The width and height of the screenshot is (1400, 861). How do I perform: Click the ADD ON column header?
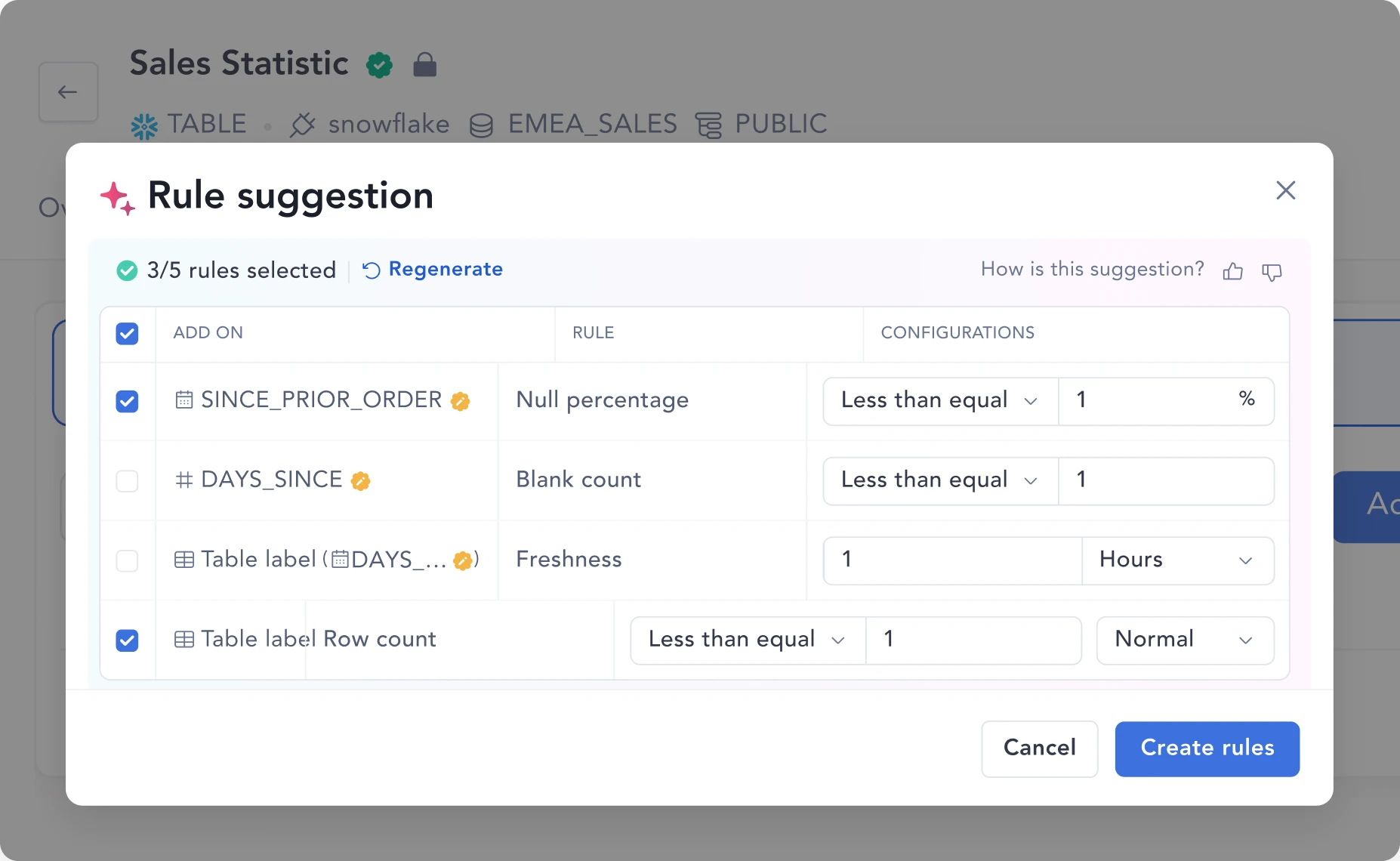coord(208,333)
